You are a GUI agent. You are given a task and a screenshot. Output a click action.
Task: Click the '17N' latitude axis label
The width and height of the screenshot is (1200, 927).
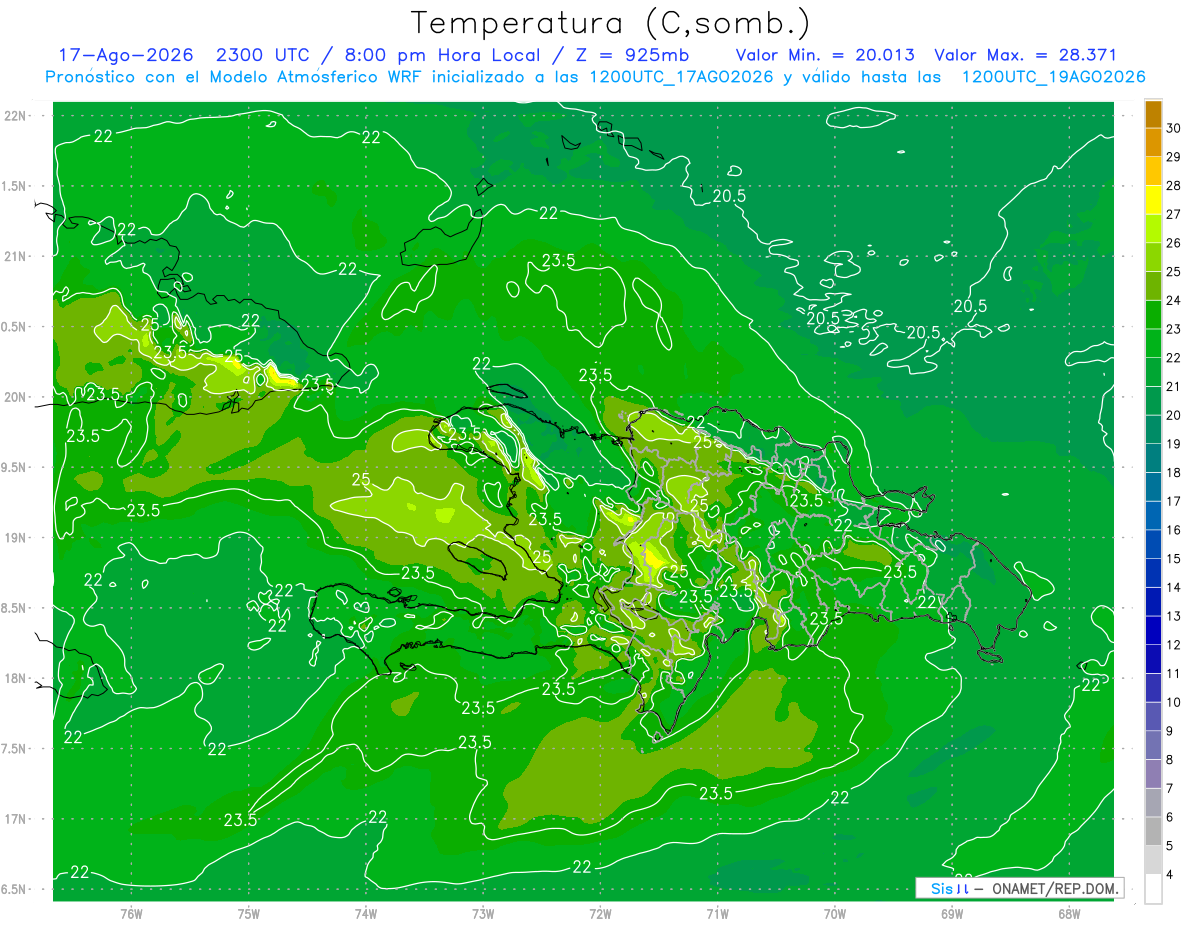click(x=14, y=820)
